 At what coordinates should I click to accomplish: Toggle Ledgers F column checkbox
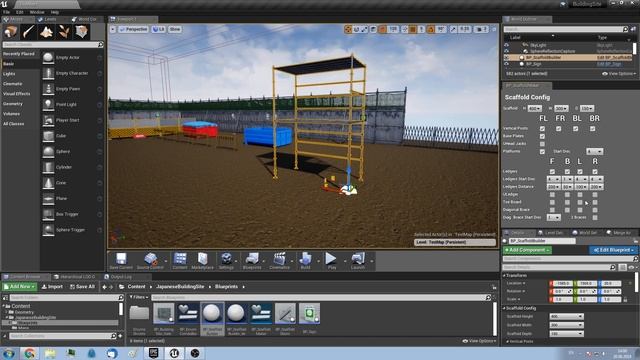coord(552,171)
